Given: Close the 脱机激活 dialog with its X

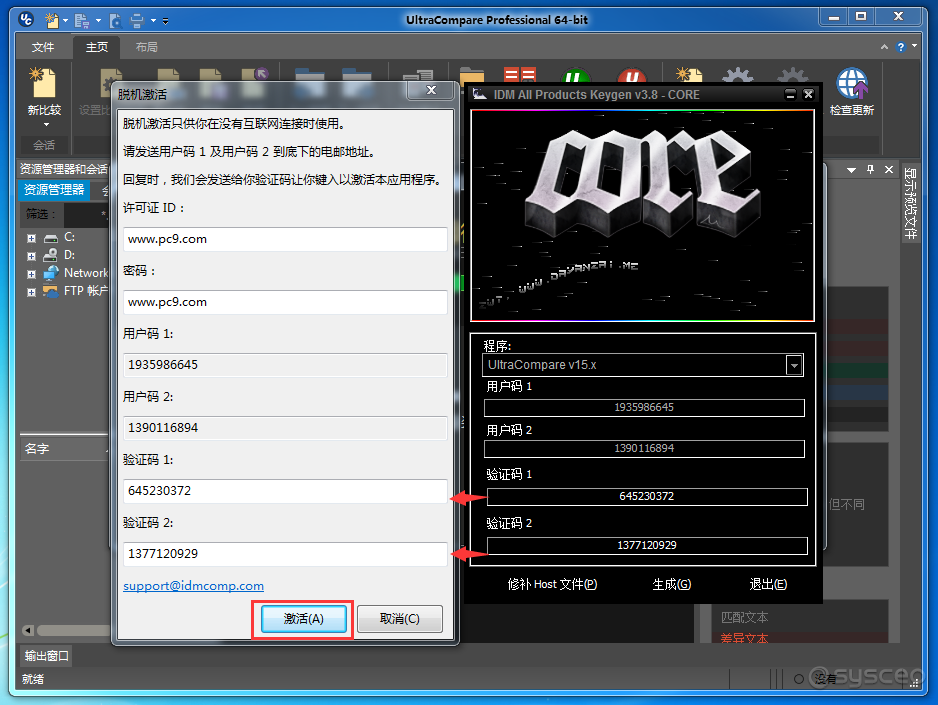Looking at the screenshot, I should click(431, 90).
